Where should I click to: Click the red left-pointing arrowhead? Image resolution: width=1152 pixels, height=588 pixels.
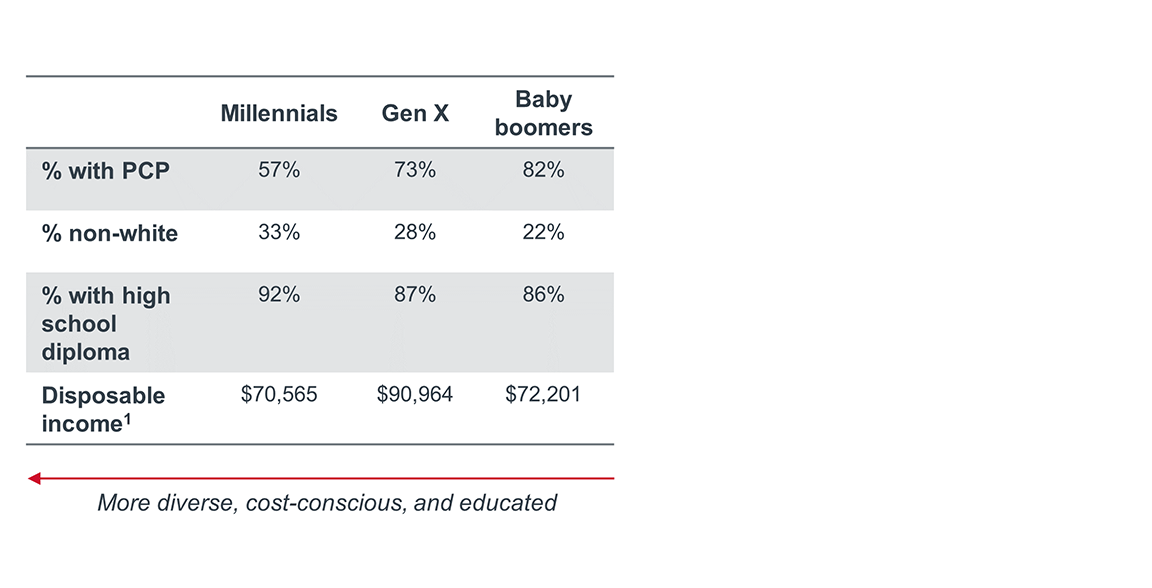pyautogui.click(x=34, y=479)
